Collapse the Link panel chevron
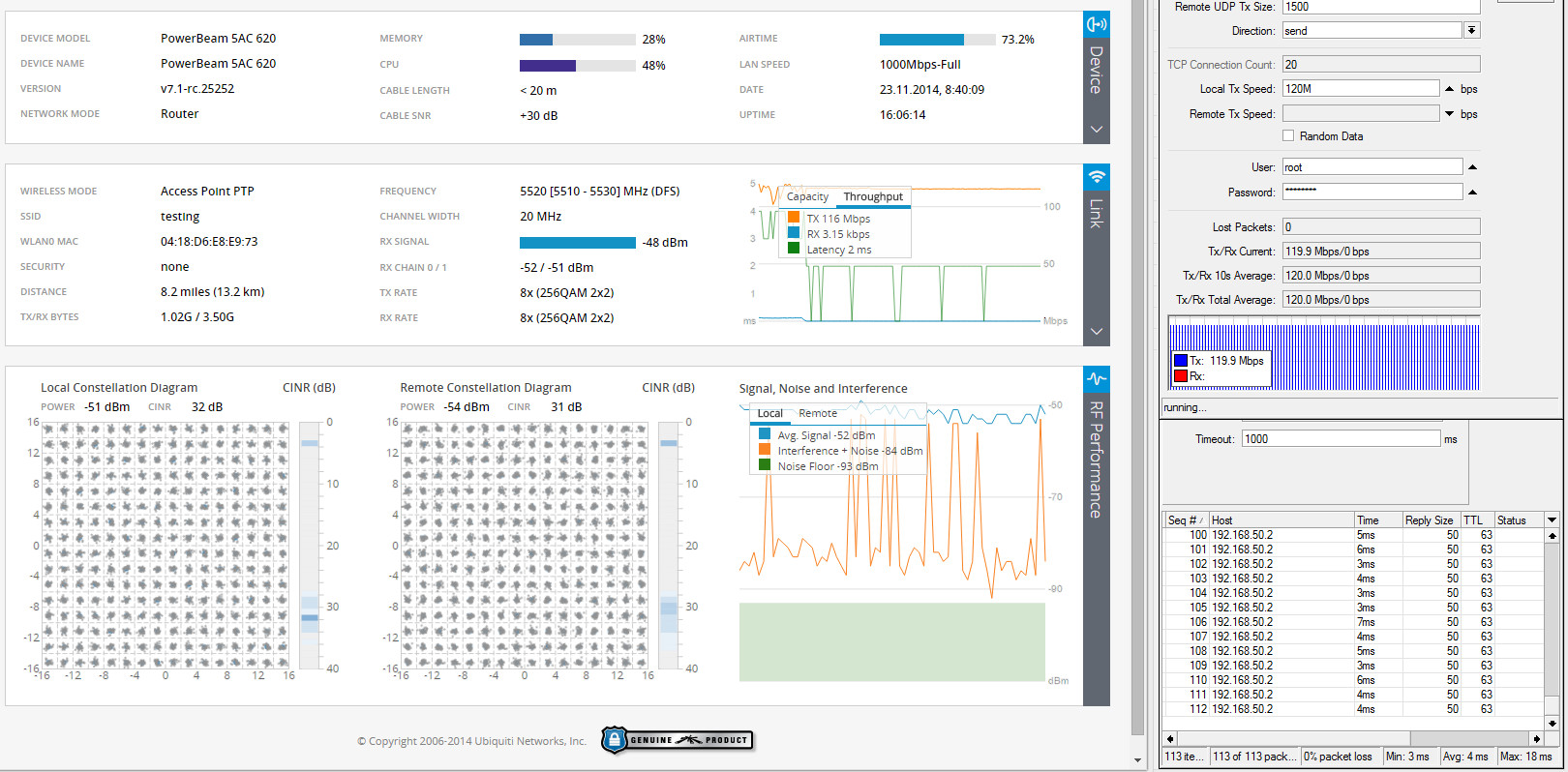Viewport: 1568px width, 772px height. [x=1096, y=332]
